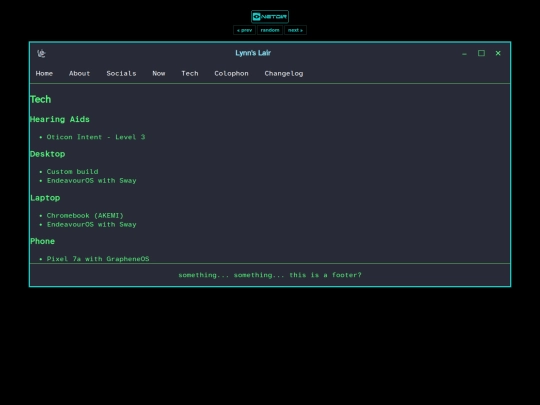Go to the next webring site

[x=295, y=30]
